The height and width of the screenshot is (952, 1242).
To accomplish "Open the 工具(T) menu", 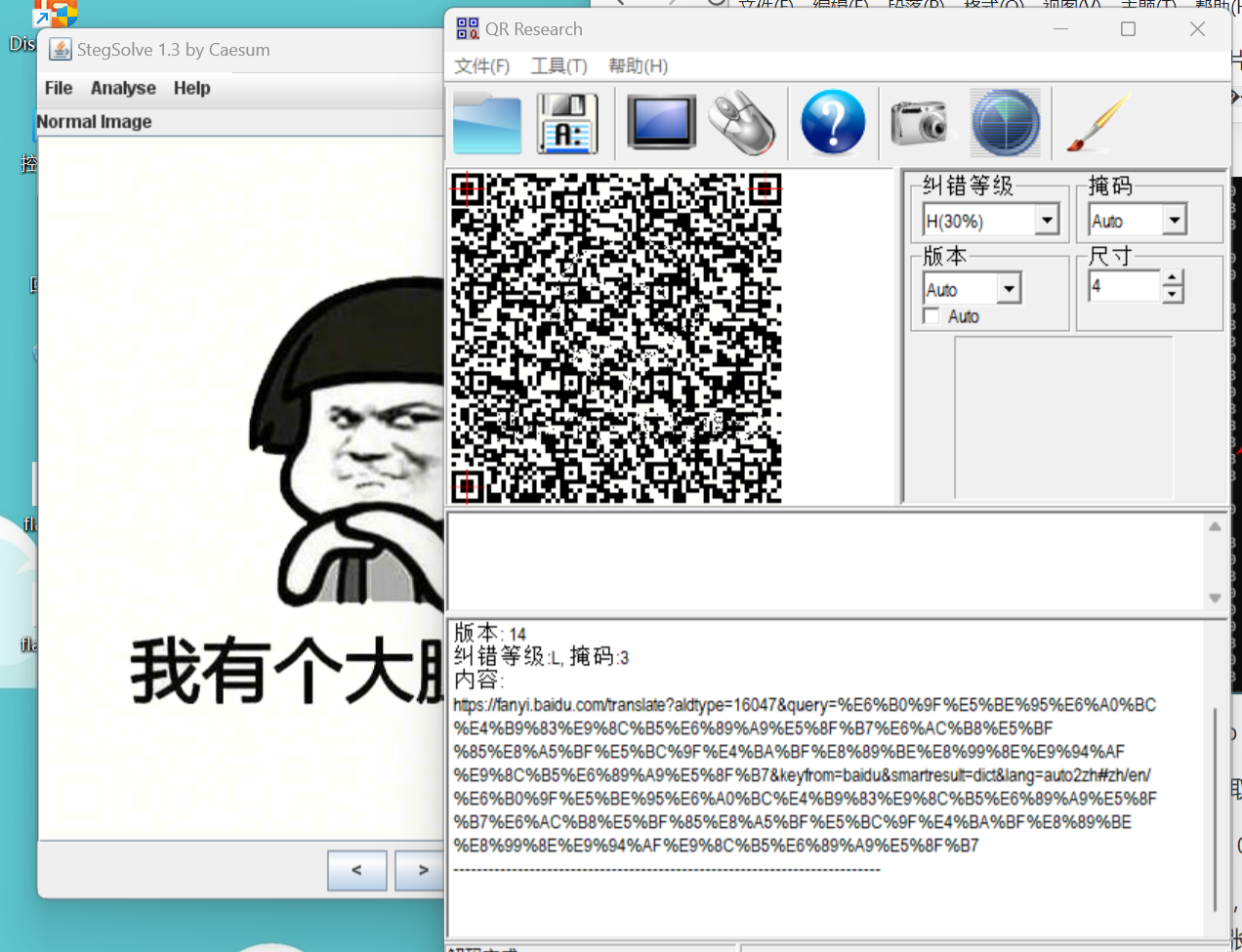I will click(x=559, y=66).
